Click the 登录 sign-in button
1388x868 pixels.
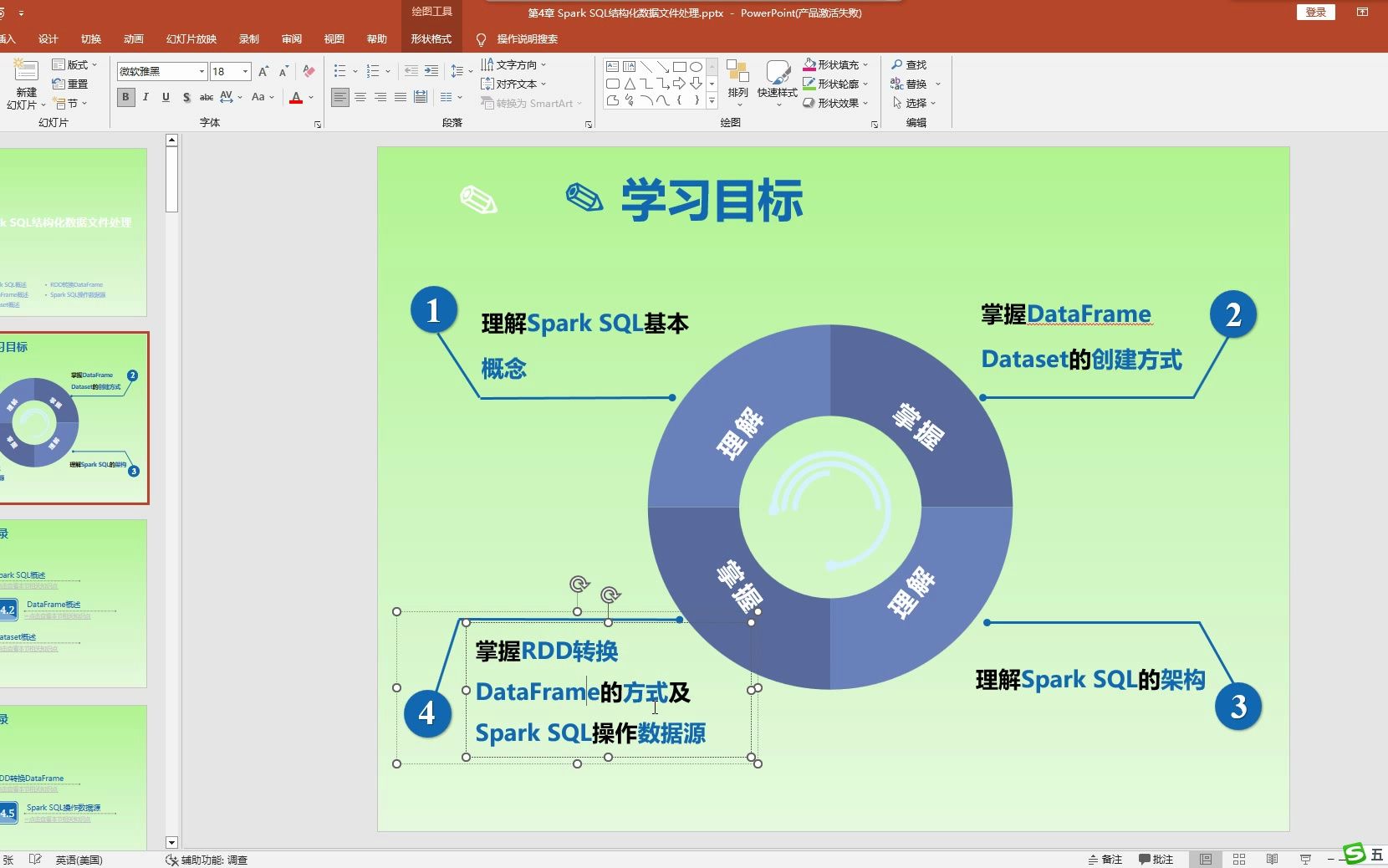[x=1314, y=13]
